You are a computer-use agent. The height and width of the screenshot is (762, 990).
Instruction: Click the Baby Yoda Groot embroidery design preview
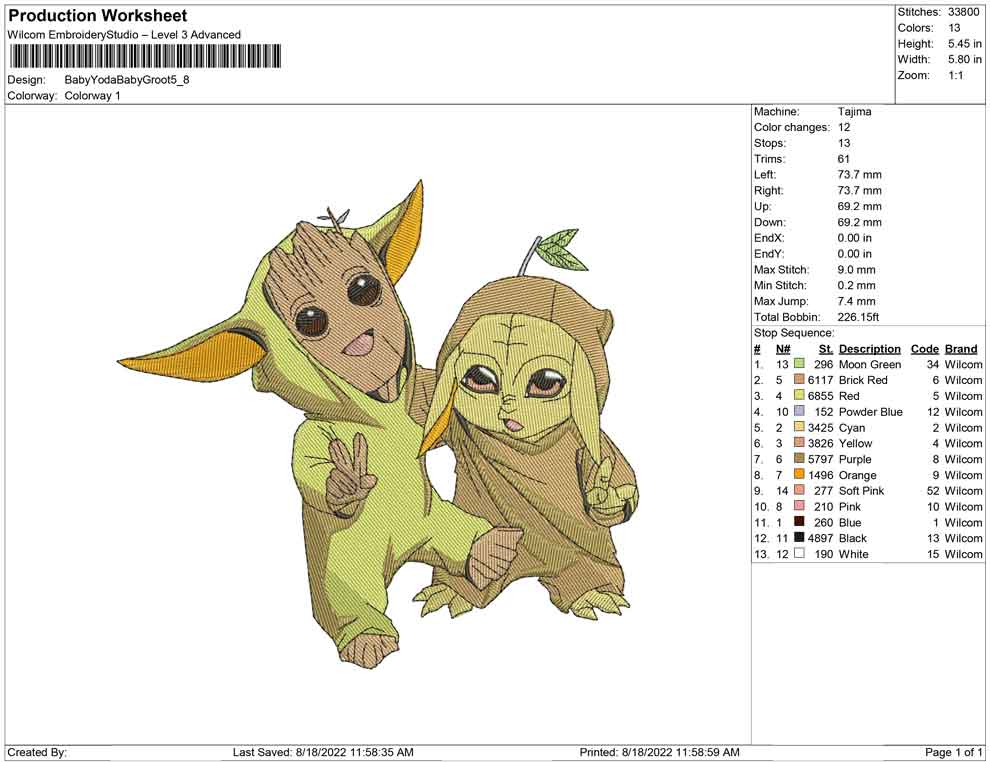[377, 424]
